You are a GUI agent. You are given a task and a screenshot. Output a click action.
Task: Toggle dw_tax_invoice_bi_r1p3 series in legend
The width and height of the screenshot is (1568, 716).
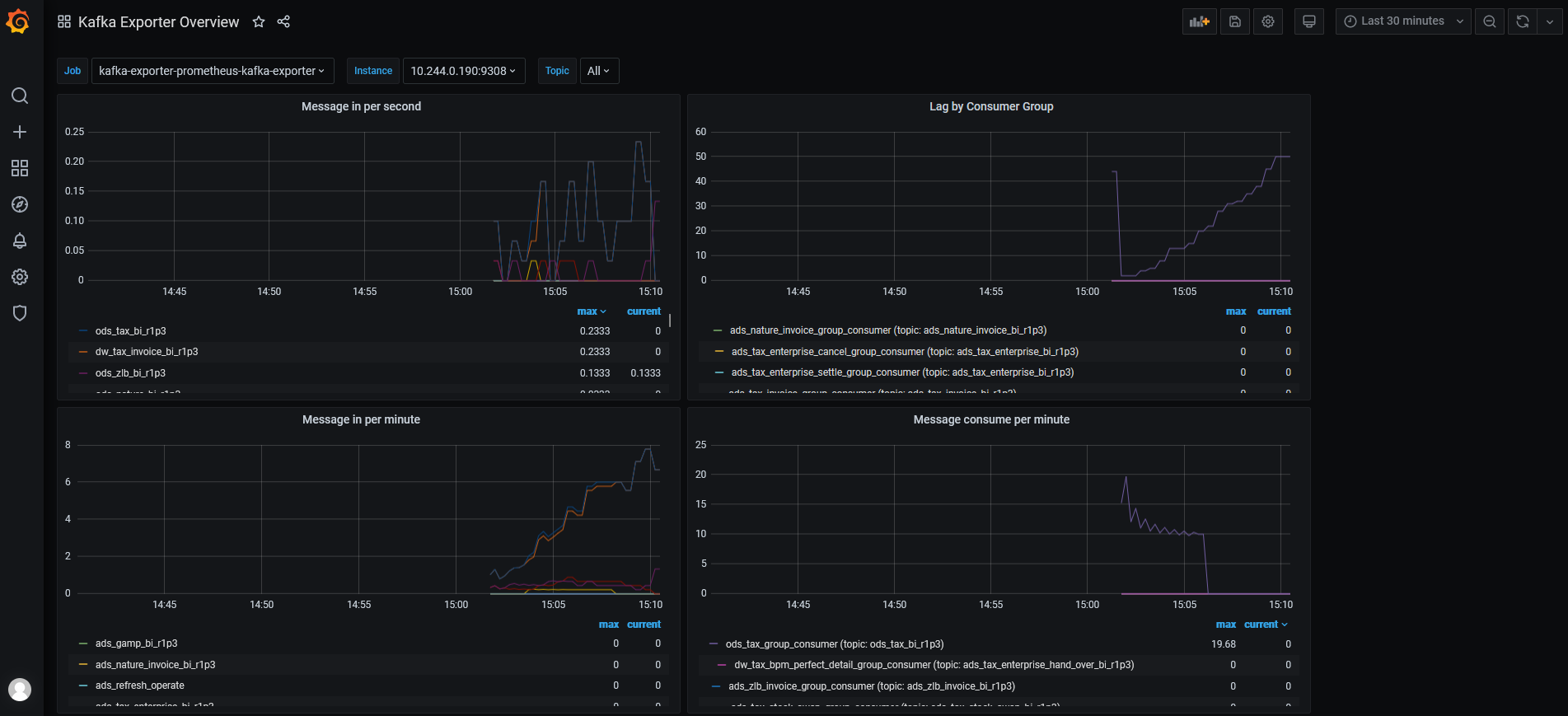point(147,352)
